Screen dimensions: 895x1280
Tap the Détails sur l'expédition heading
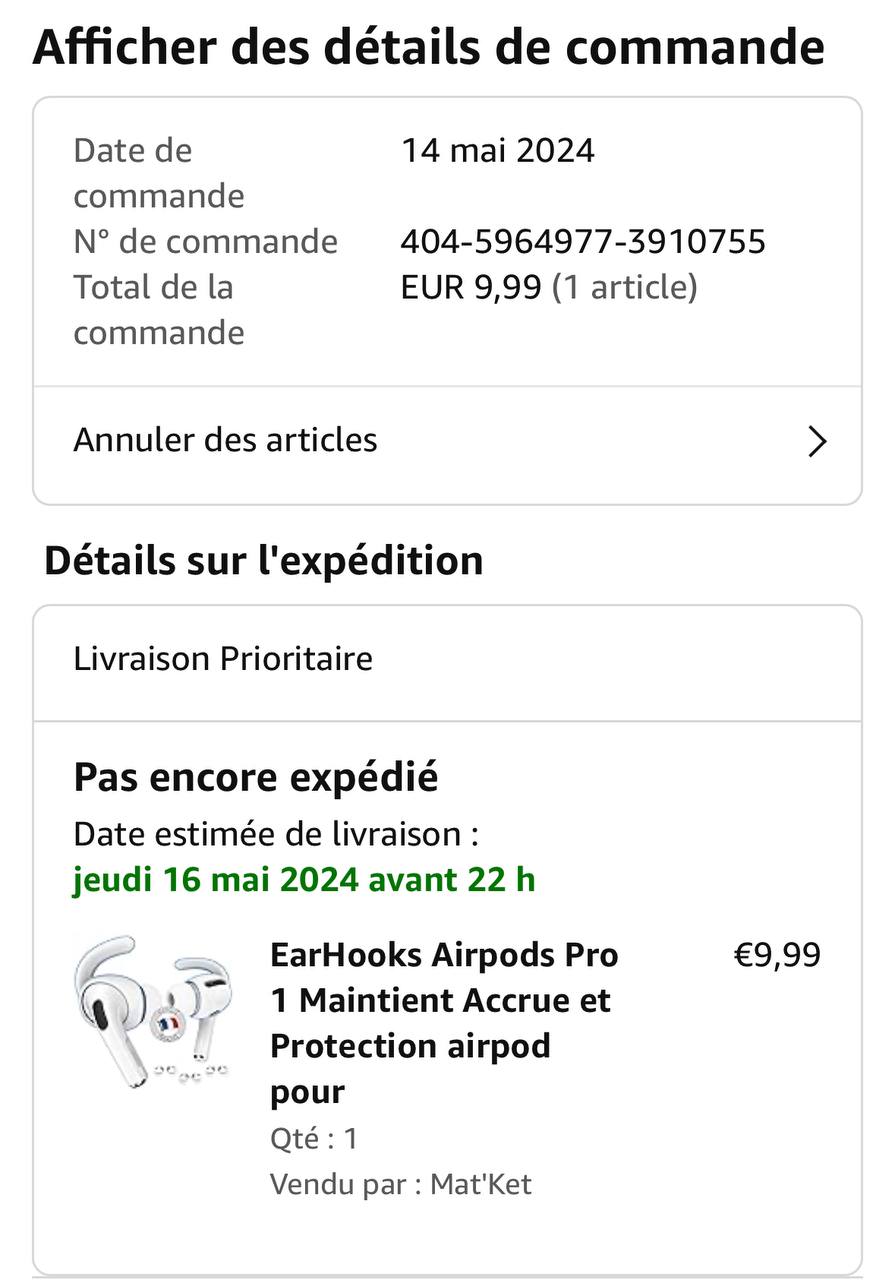click(264, 560)
